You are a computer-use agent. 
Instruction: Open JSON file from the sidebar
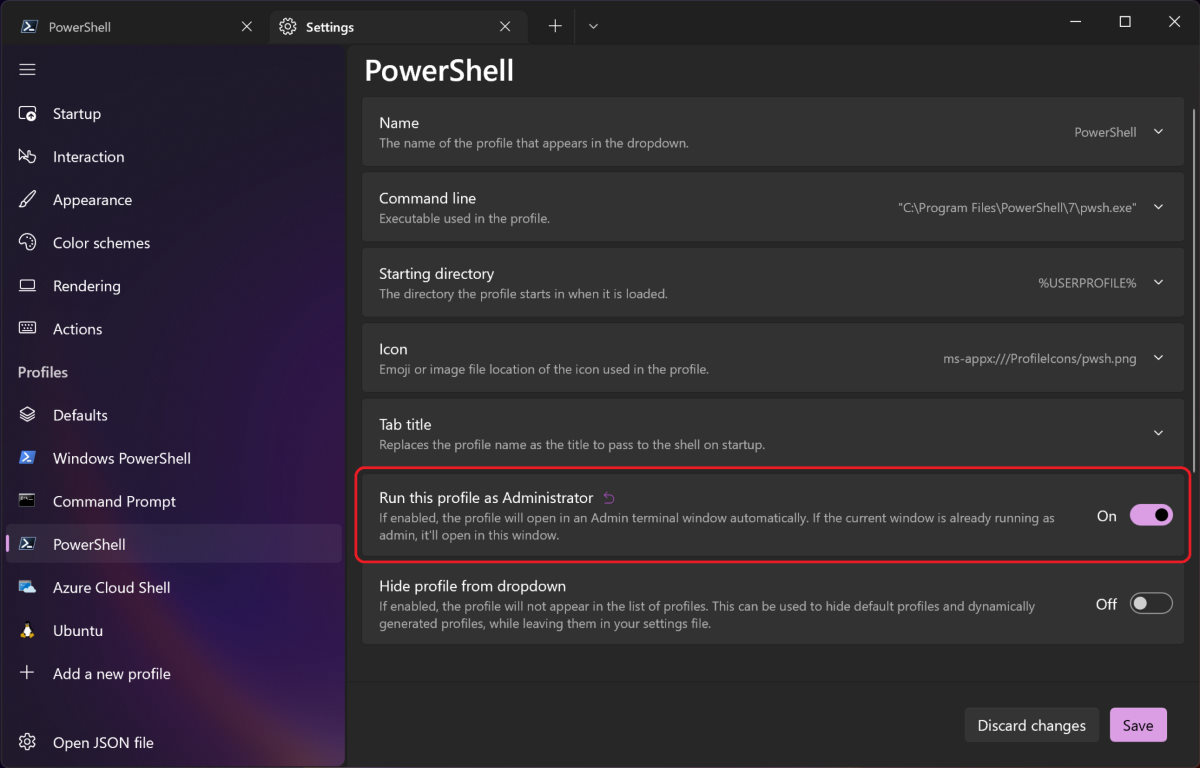pyautogui.click(x=103, y=742)
